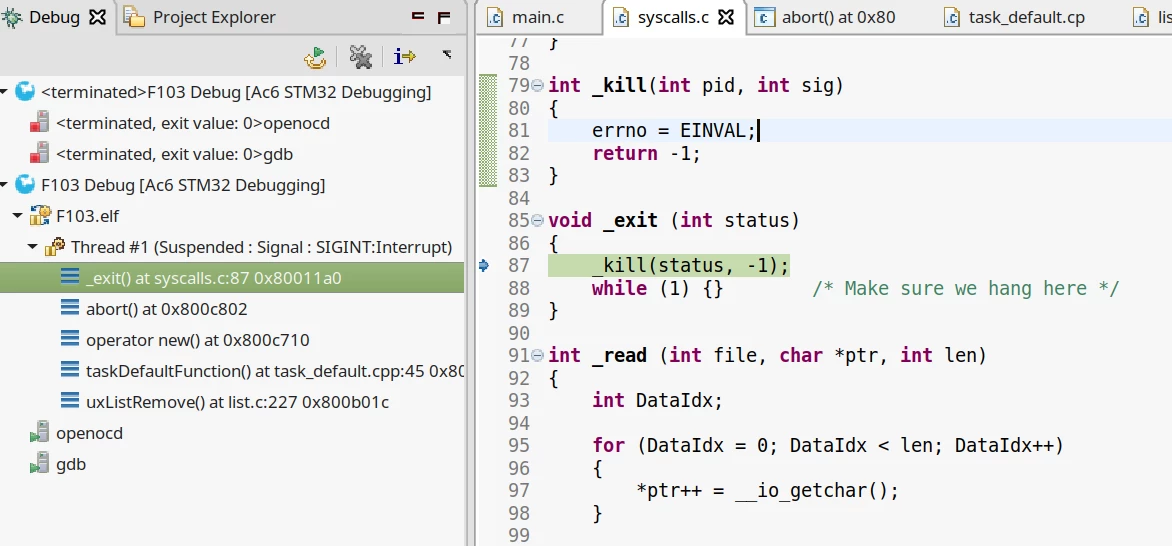This screenshot has height=546, width=1172.
Task: Click the running gdb process icon
Action: 39,464
